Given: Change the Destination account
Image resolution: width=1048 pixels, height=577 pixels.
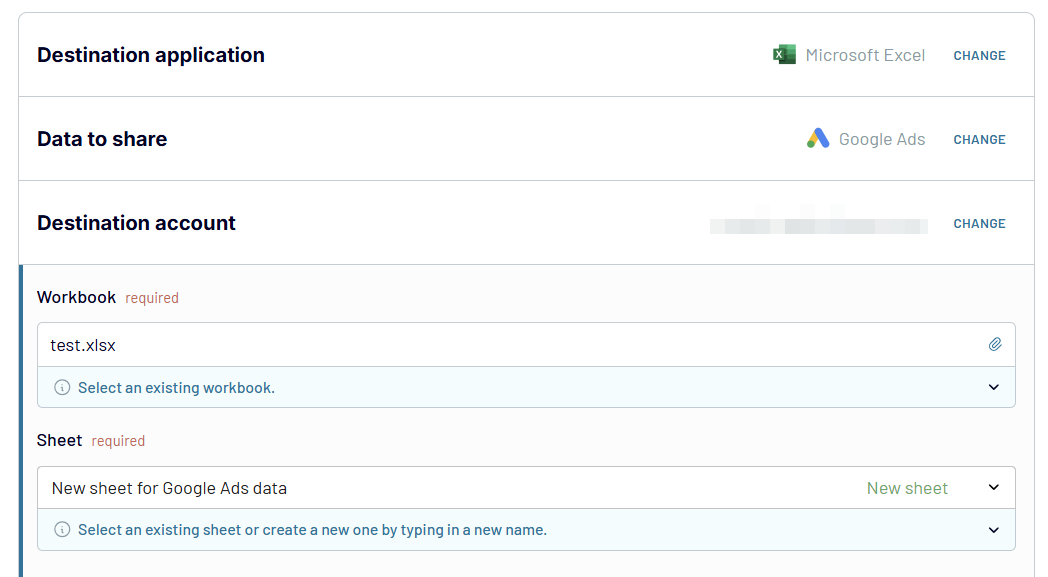Looking at the screenshot, I should (x=979, y=224).
